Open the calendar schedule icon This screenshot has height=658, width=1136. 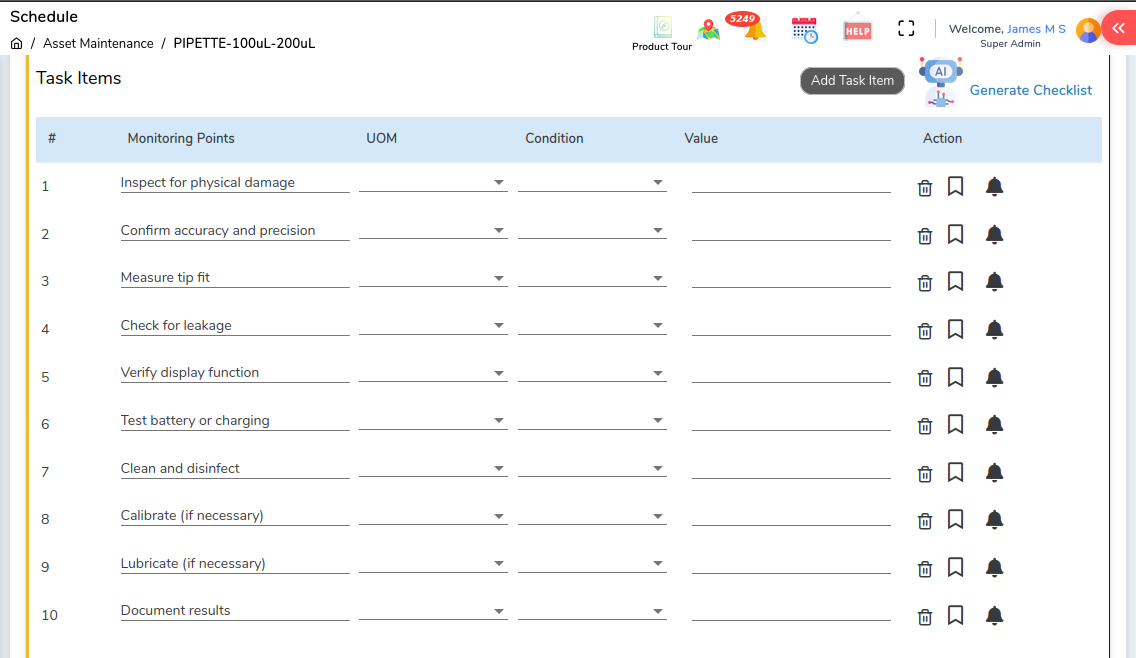click(804, 30)
